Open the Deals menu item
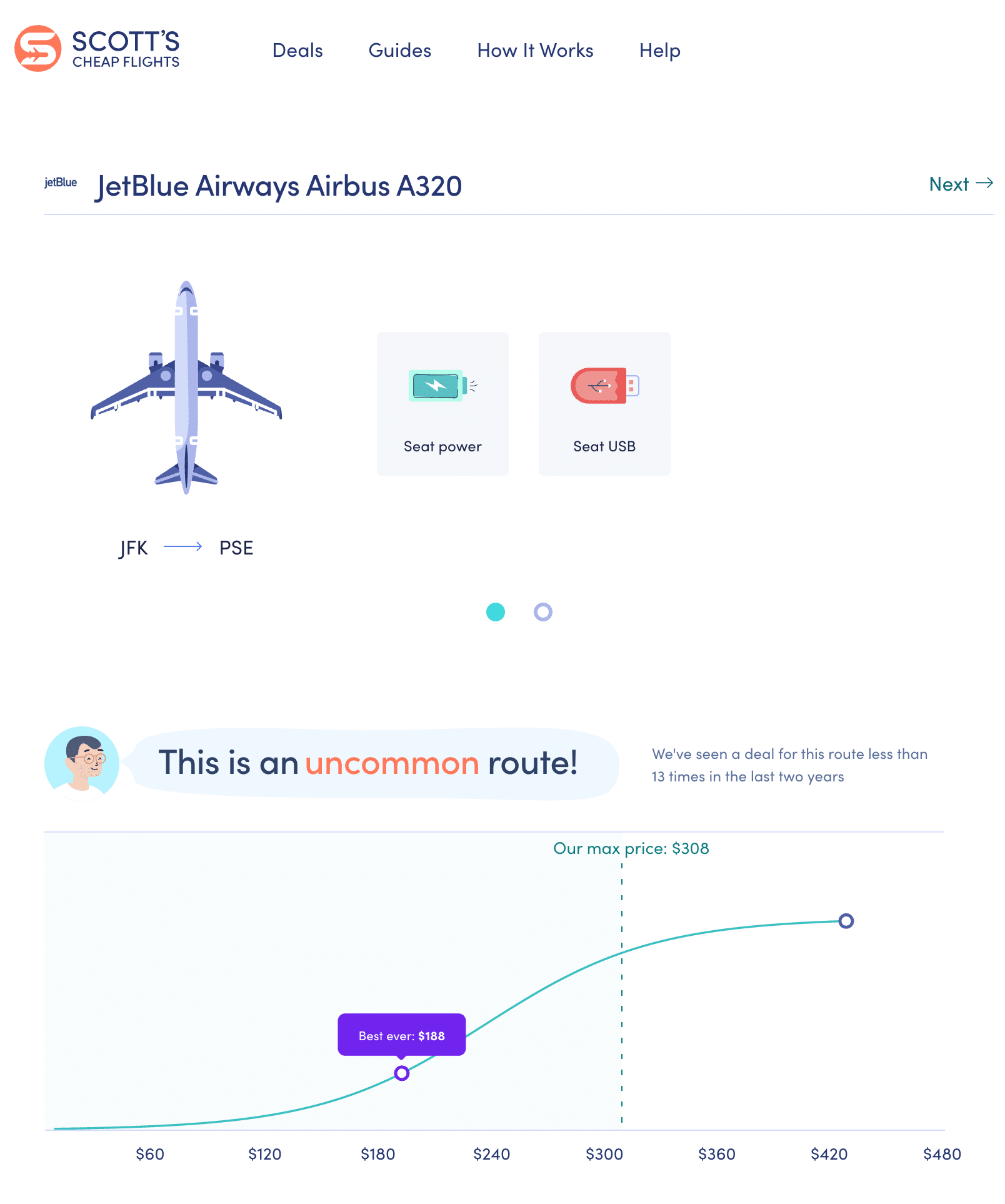The height and width of the screenshot is (1204, 1005). [297, 51]
